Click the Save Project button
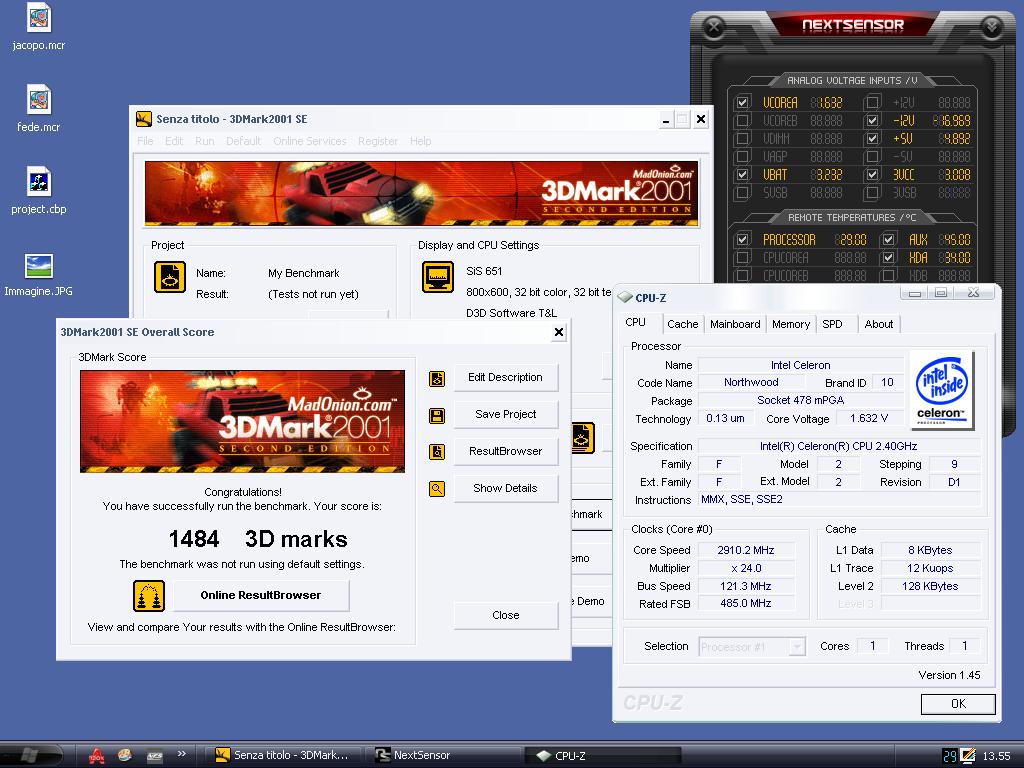 (505, 414)
